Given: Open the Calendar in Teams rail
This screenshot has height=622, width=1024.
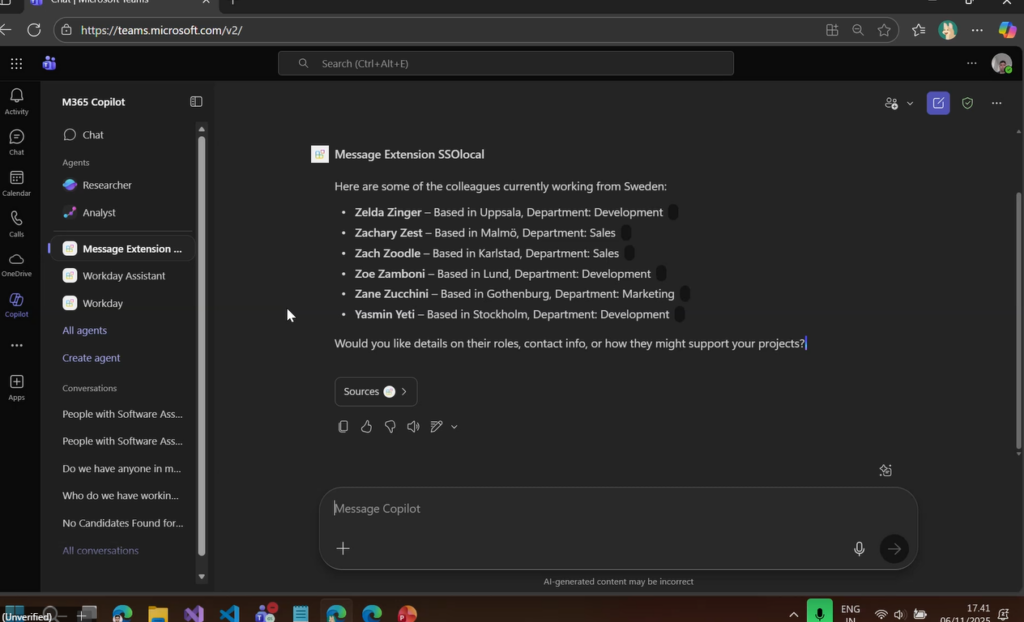Looking at the screenshot, I should (x=16, y=184).
